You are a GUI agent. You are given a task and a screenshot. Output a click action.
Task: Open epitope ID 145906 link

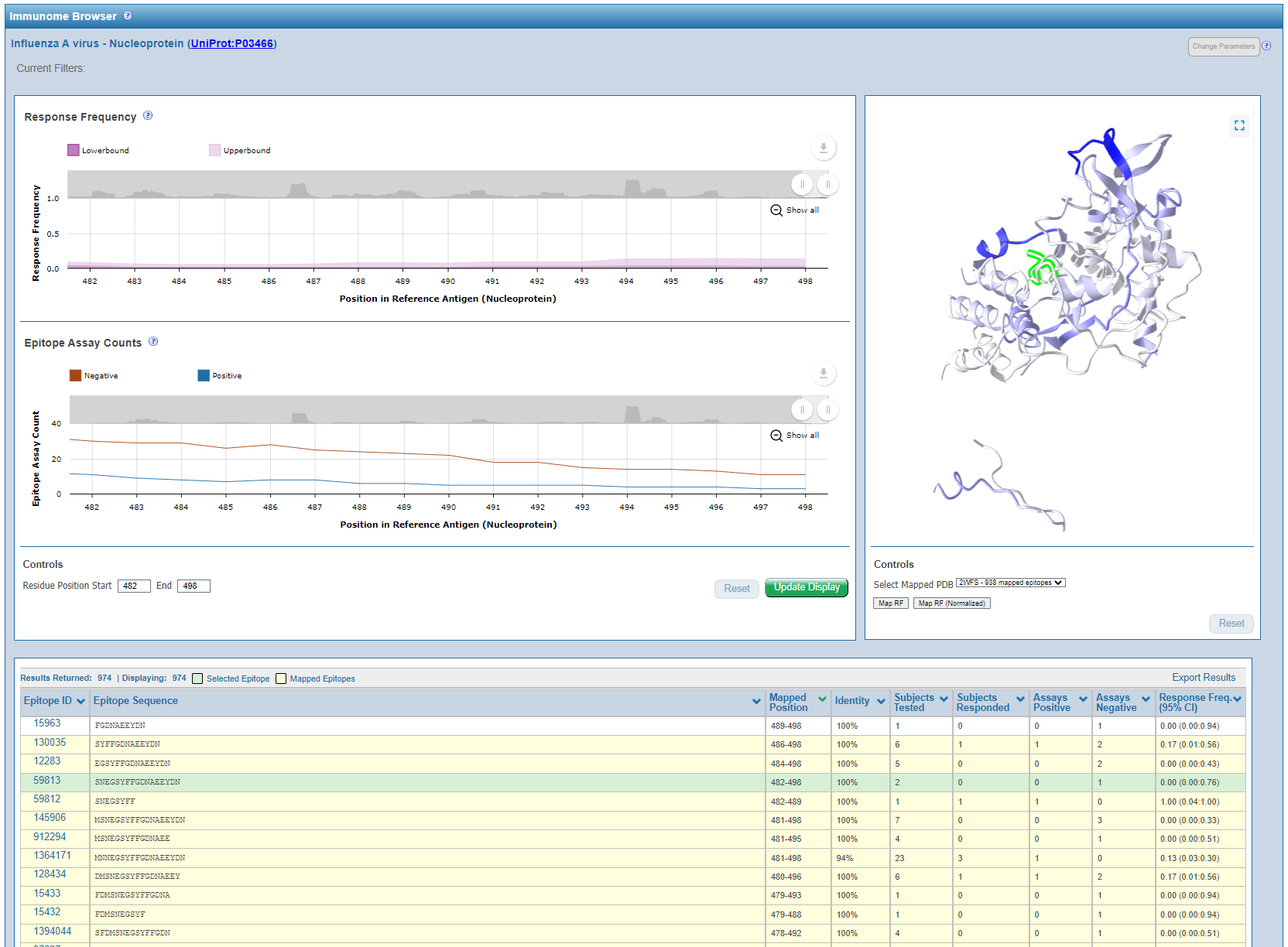[50, 818]
